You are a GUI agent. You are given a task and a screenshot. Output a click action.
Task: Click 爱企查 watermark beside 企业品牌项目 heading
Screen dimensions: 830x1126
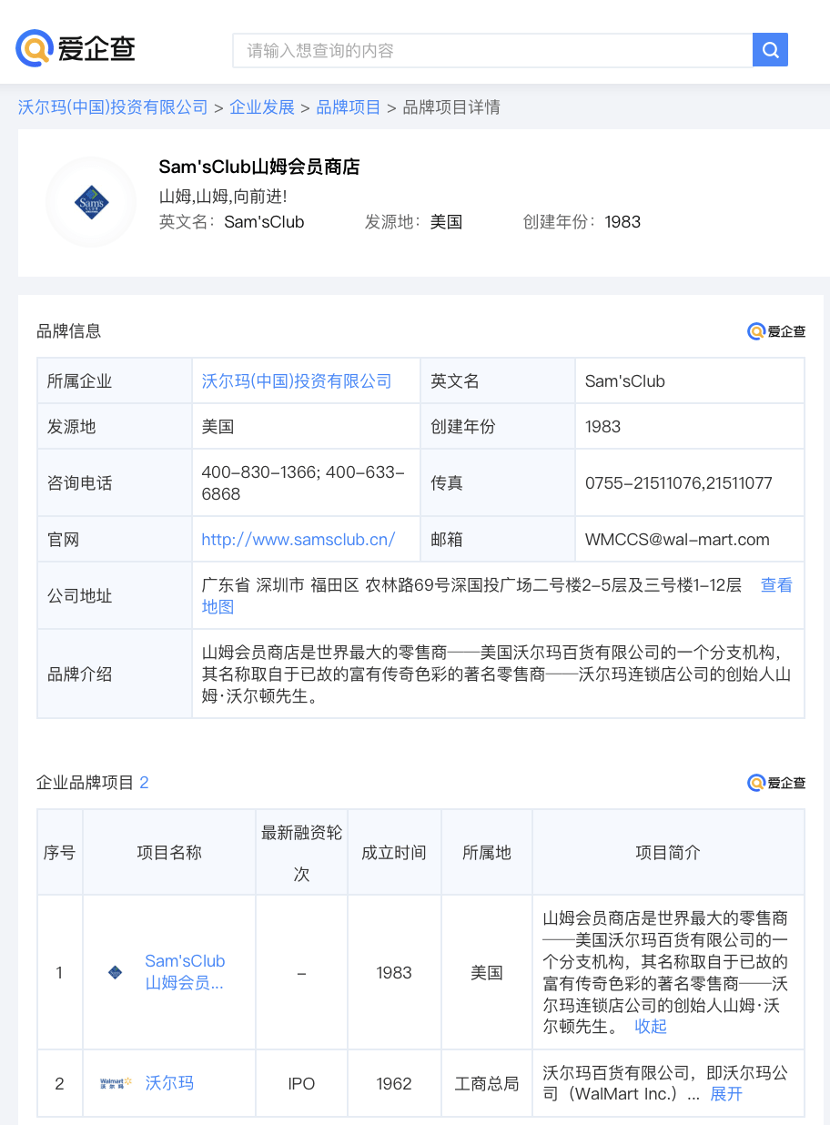[776, 782]
